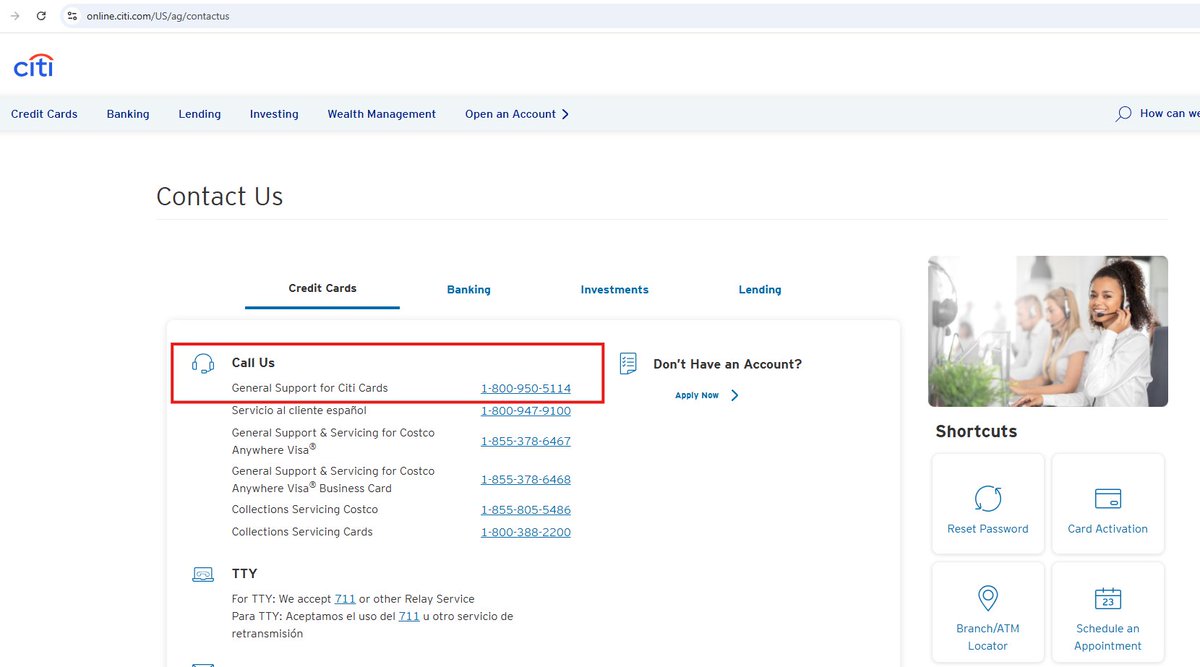Switch to the Investments contact tab
Viewport: 1200px width, 667px height.
[615, 290]
